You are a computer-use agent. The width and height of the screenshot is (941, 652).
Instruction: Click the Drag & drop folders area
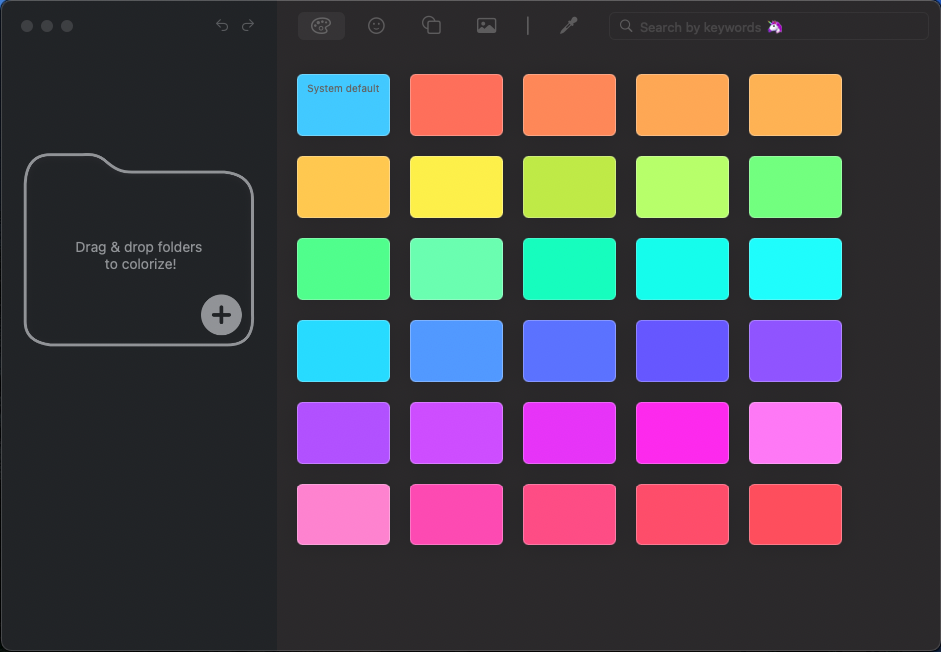coord(139,249)
